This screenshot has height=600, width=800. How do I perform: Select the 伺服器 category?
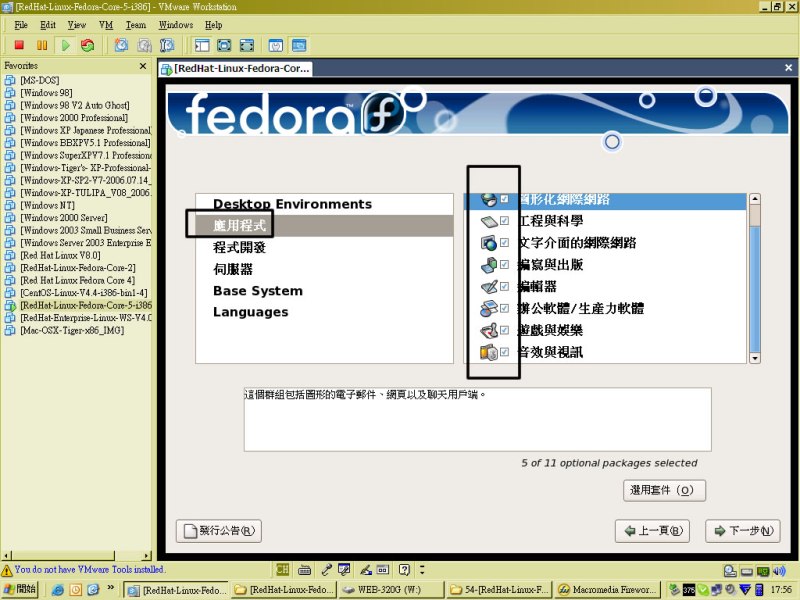(x=232, y=269)
